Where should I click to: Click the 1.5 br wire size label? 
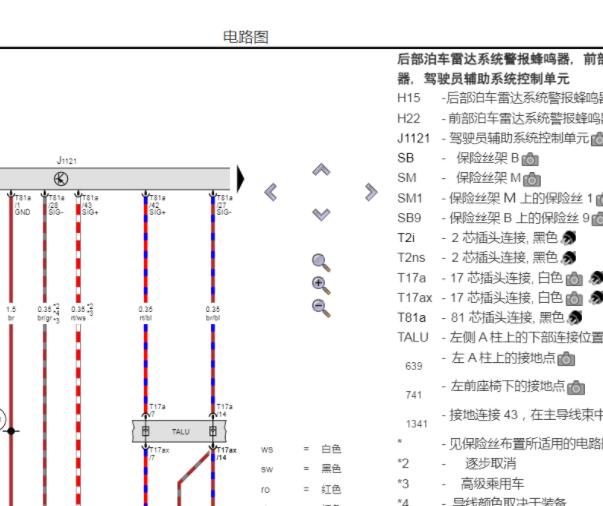click(11, 313)
